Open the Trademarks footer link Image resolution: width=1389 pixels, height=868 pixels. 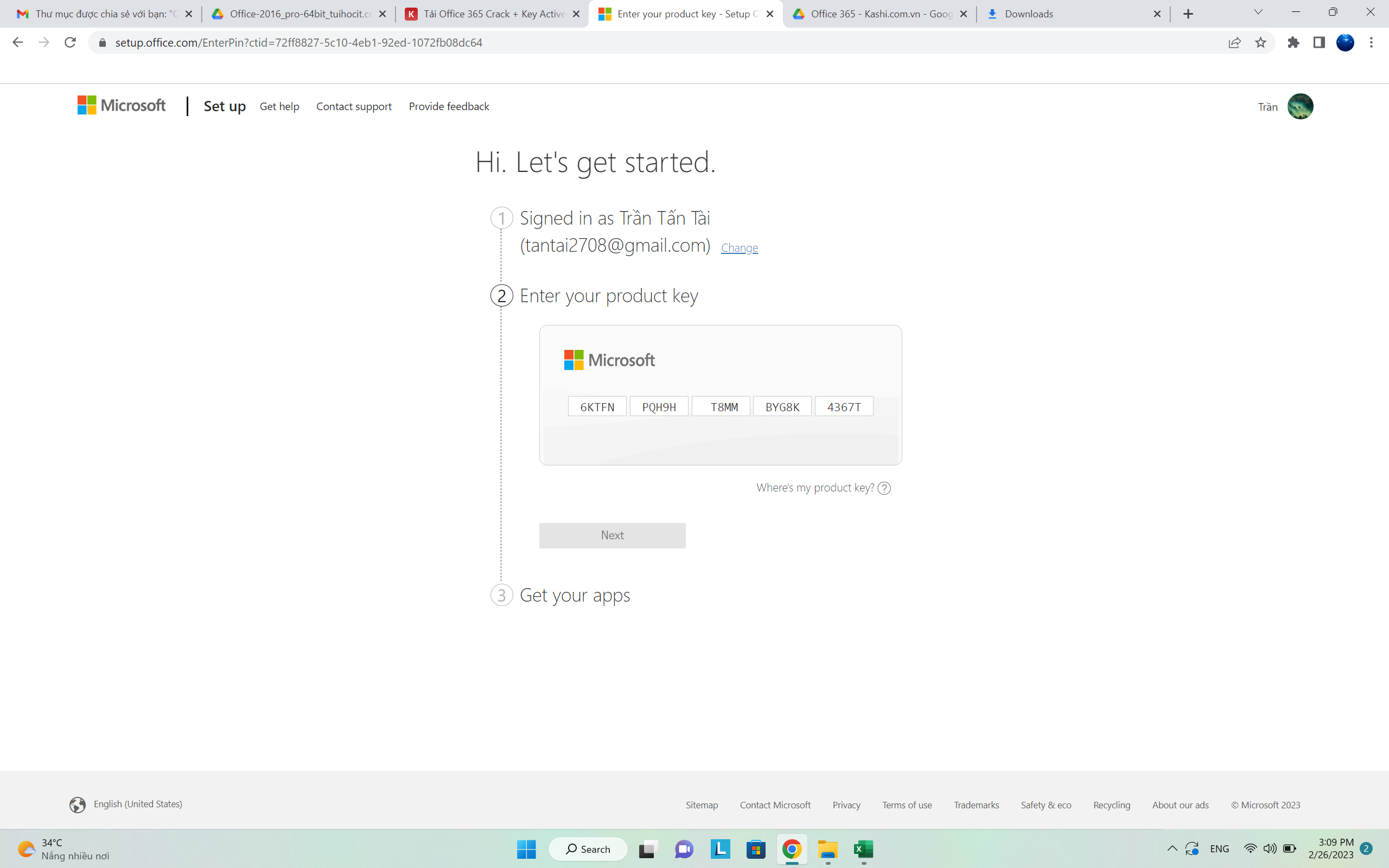pos(976,805)
